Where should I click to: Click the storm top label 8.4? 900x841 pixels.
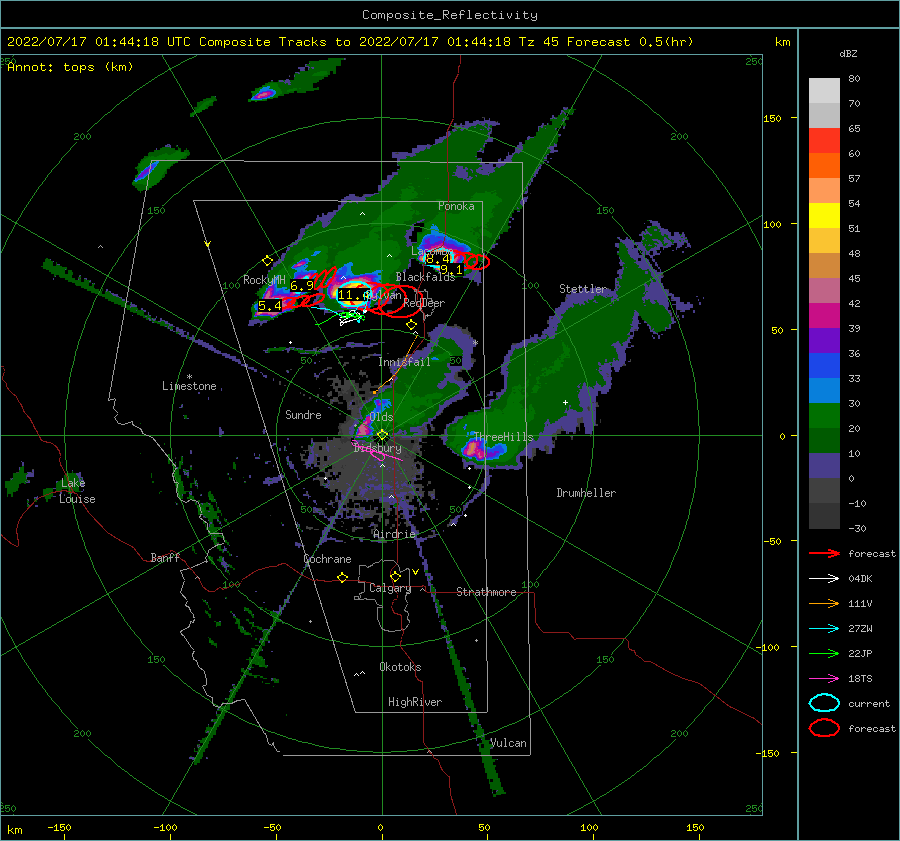tap(438, 259)
